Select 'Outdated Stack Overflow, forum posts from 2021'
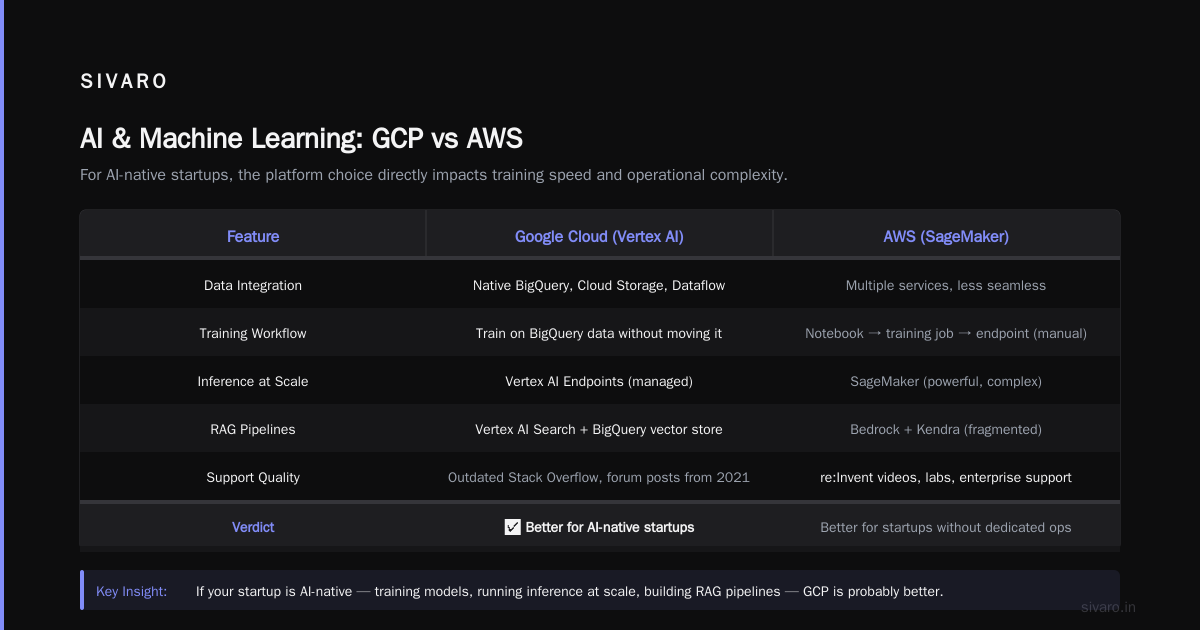1200x630 pixels. point(599,478)
